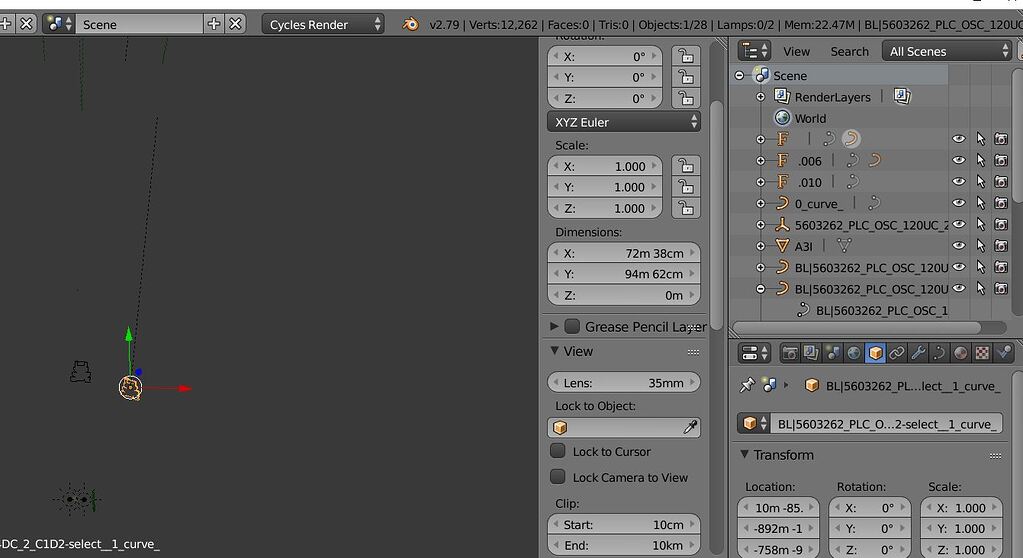The height and width of the screenshot is (558, 1023).
Task: Enable the Grease Pencil Layers checkbox
Action: 572,326
